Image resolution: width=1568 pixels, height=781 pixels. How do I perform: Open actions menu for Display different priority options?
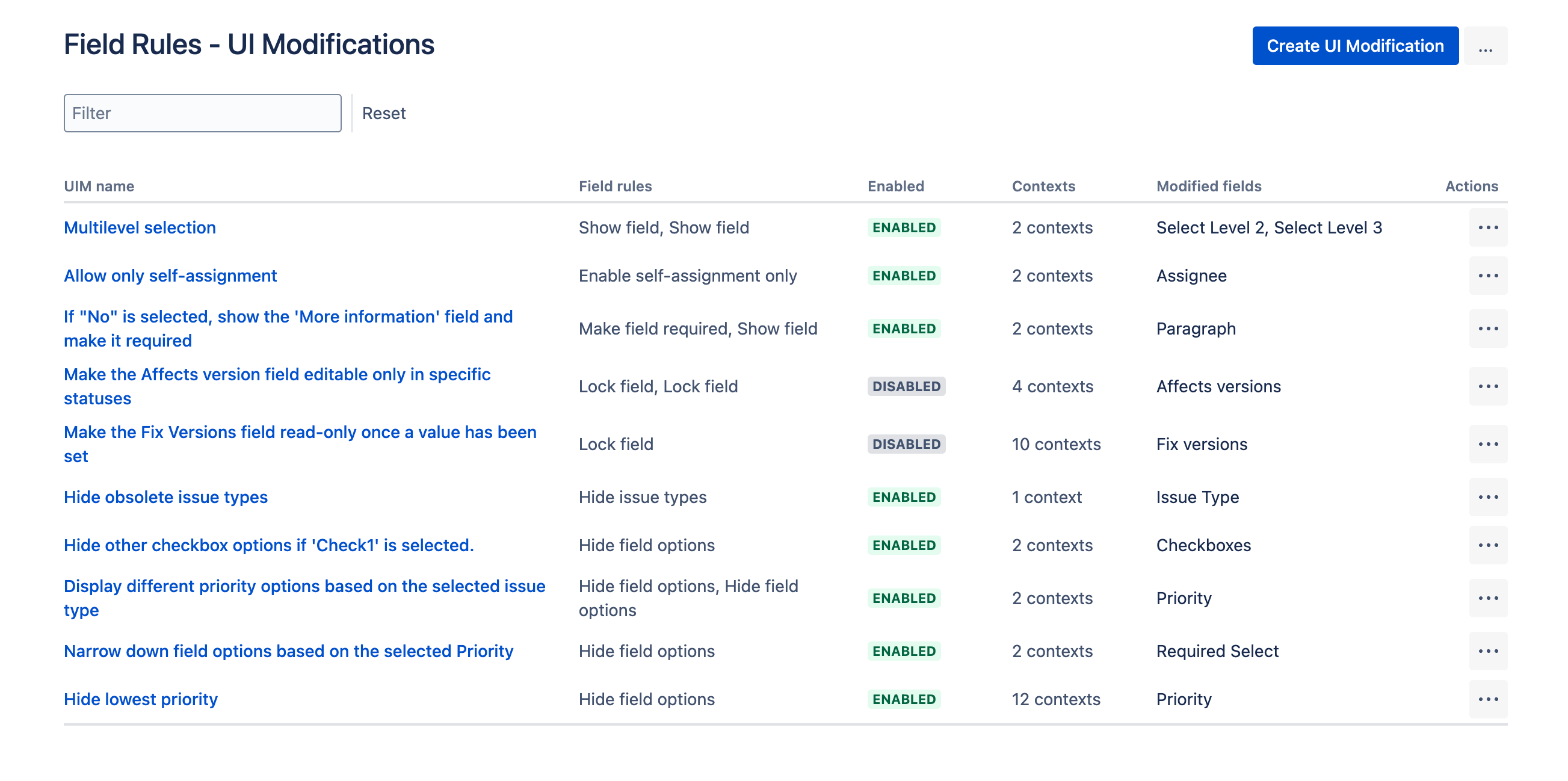1487,598
